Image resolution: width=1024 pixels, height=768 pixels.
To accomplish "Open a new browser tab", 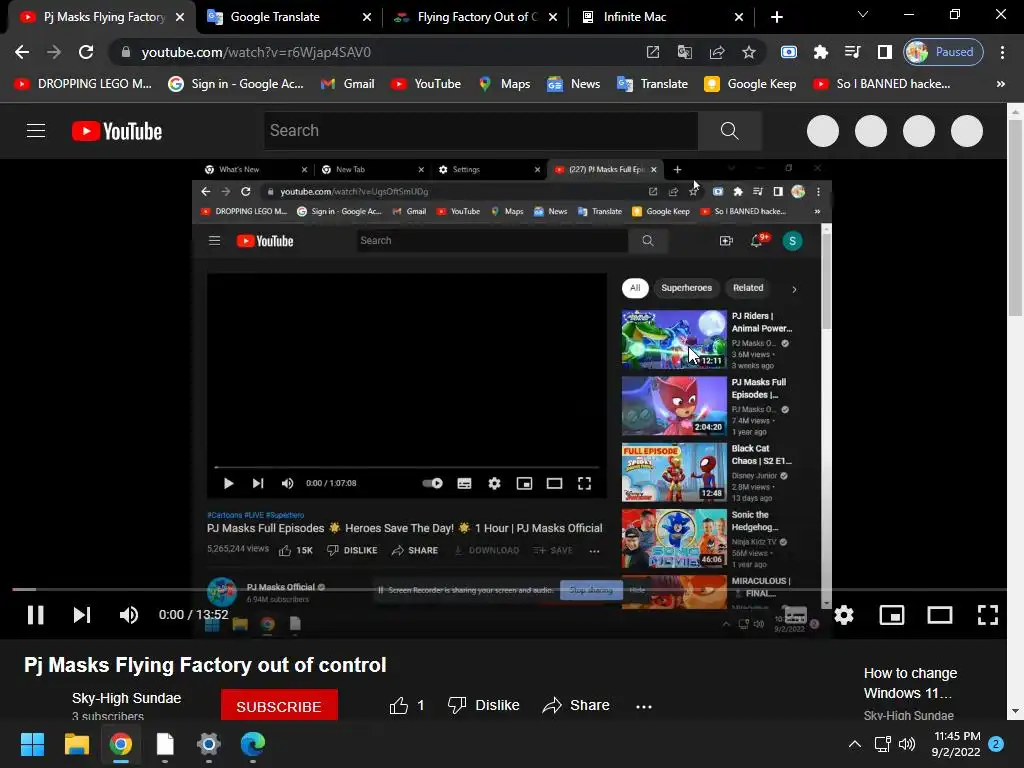I will [776, 17].
